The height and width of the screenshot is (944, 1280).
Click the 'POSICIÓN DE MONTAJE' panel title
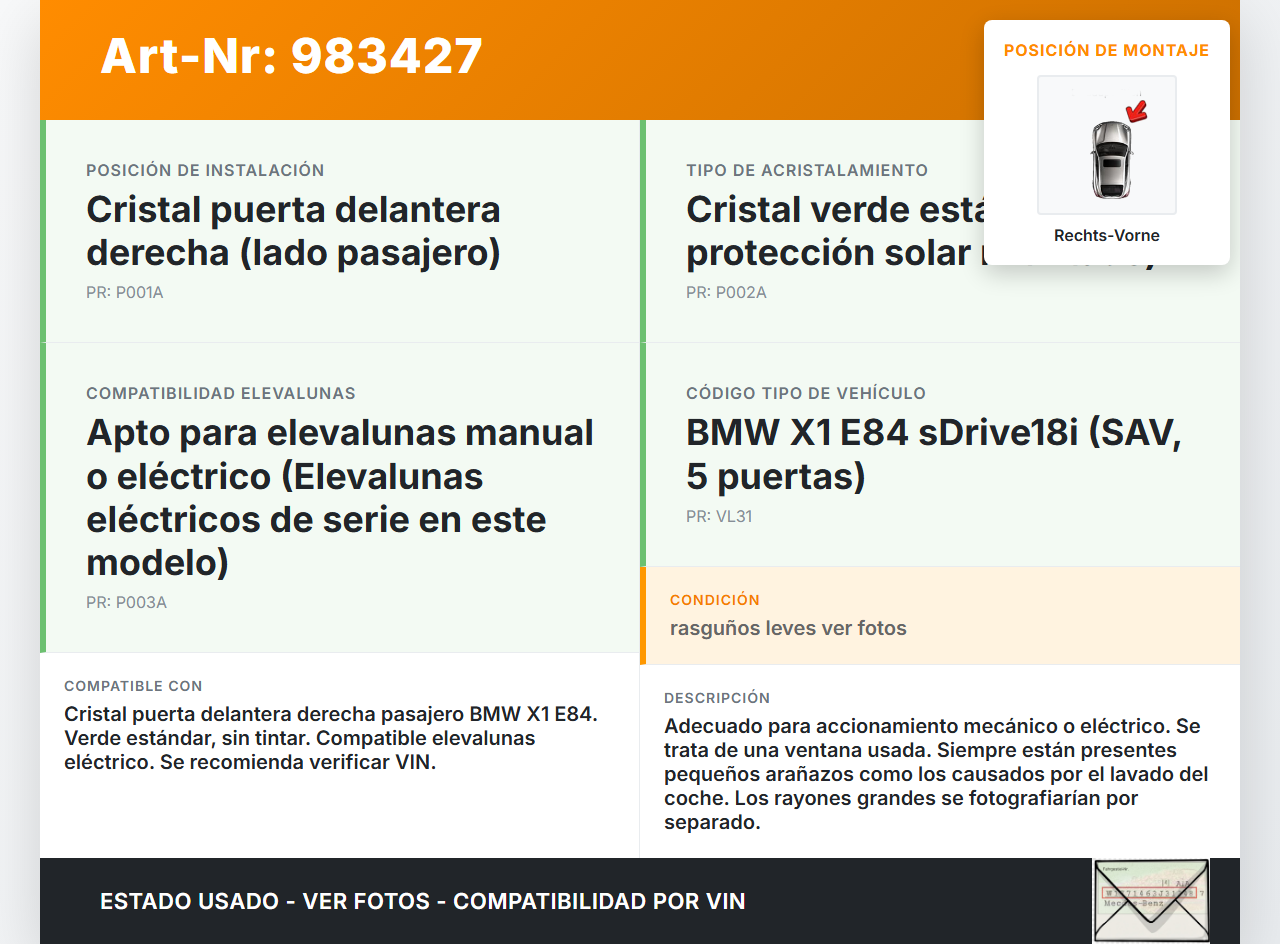click(1107, 50)
